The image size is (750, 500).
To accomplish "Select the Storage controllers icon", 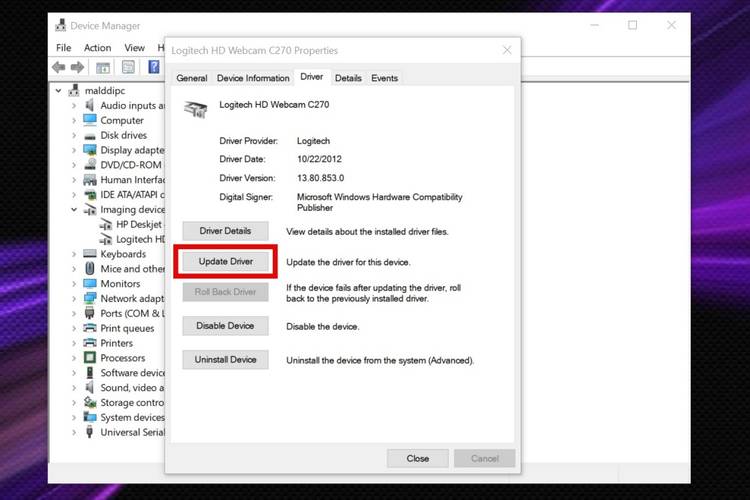I will (x=90, y=402).
